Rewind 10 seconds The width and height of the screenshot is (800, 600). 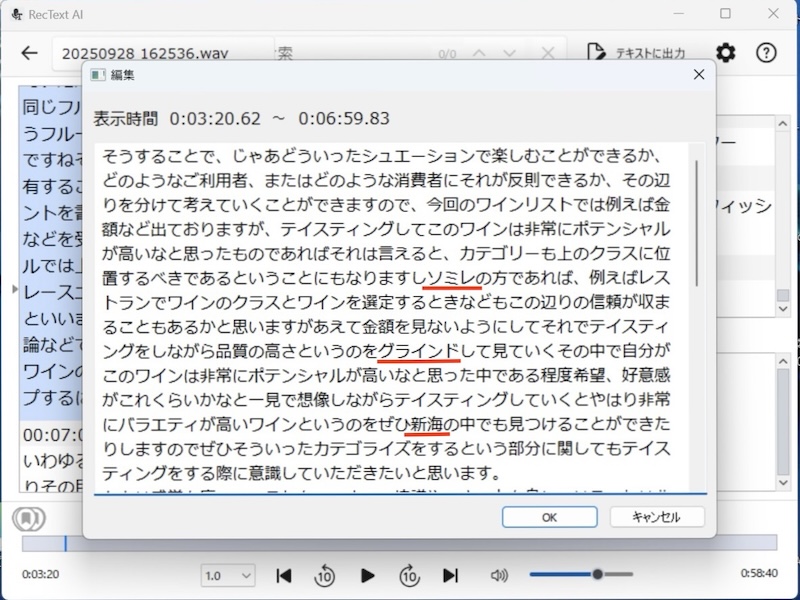pyautogui.click(x=325, y=575)
